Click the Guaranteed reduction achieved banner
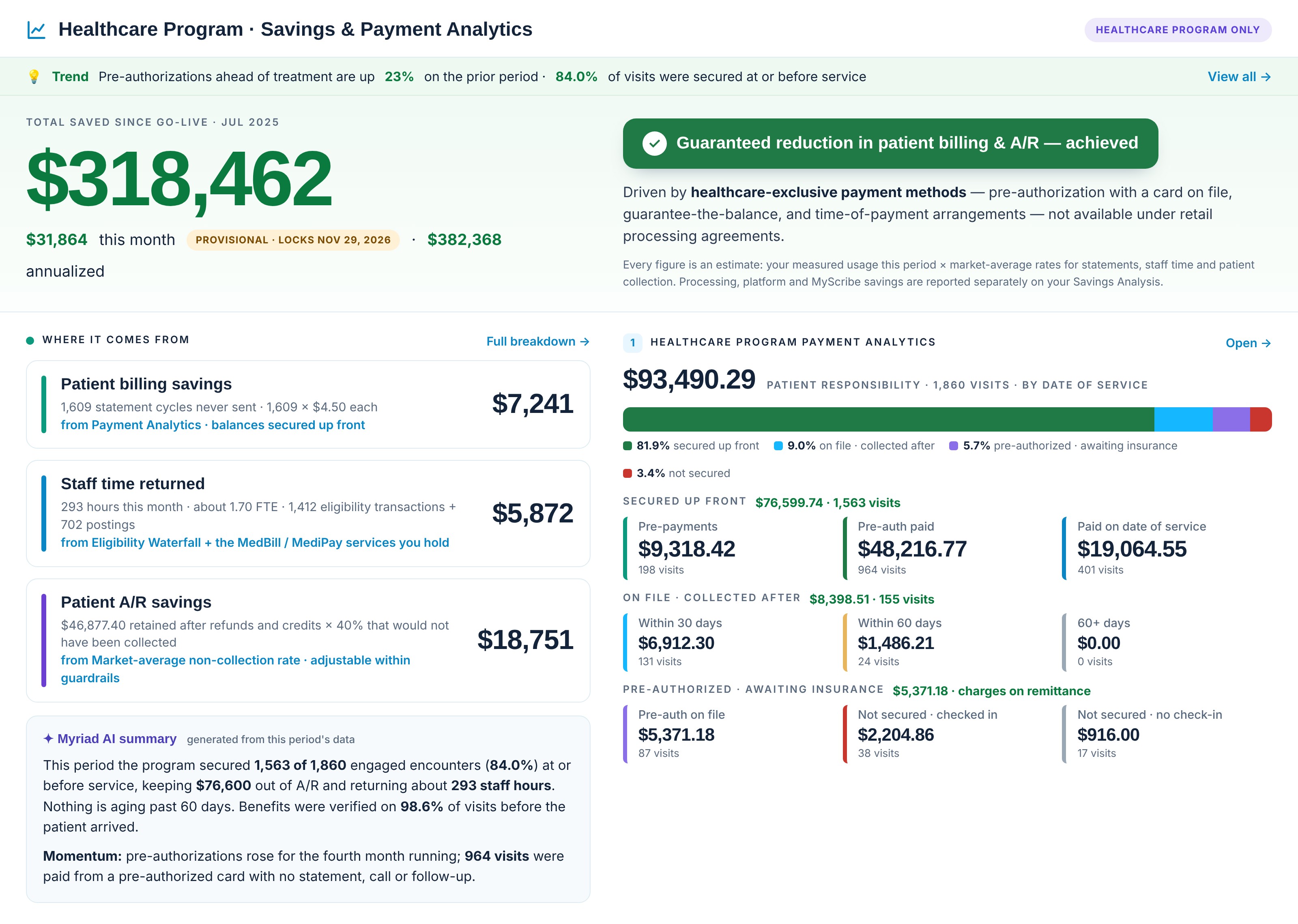Viewport: 1298px width, 924px height. (x=890, y=143)
